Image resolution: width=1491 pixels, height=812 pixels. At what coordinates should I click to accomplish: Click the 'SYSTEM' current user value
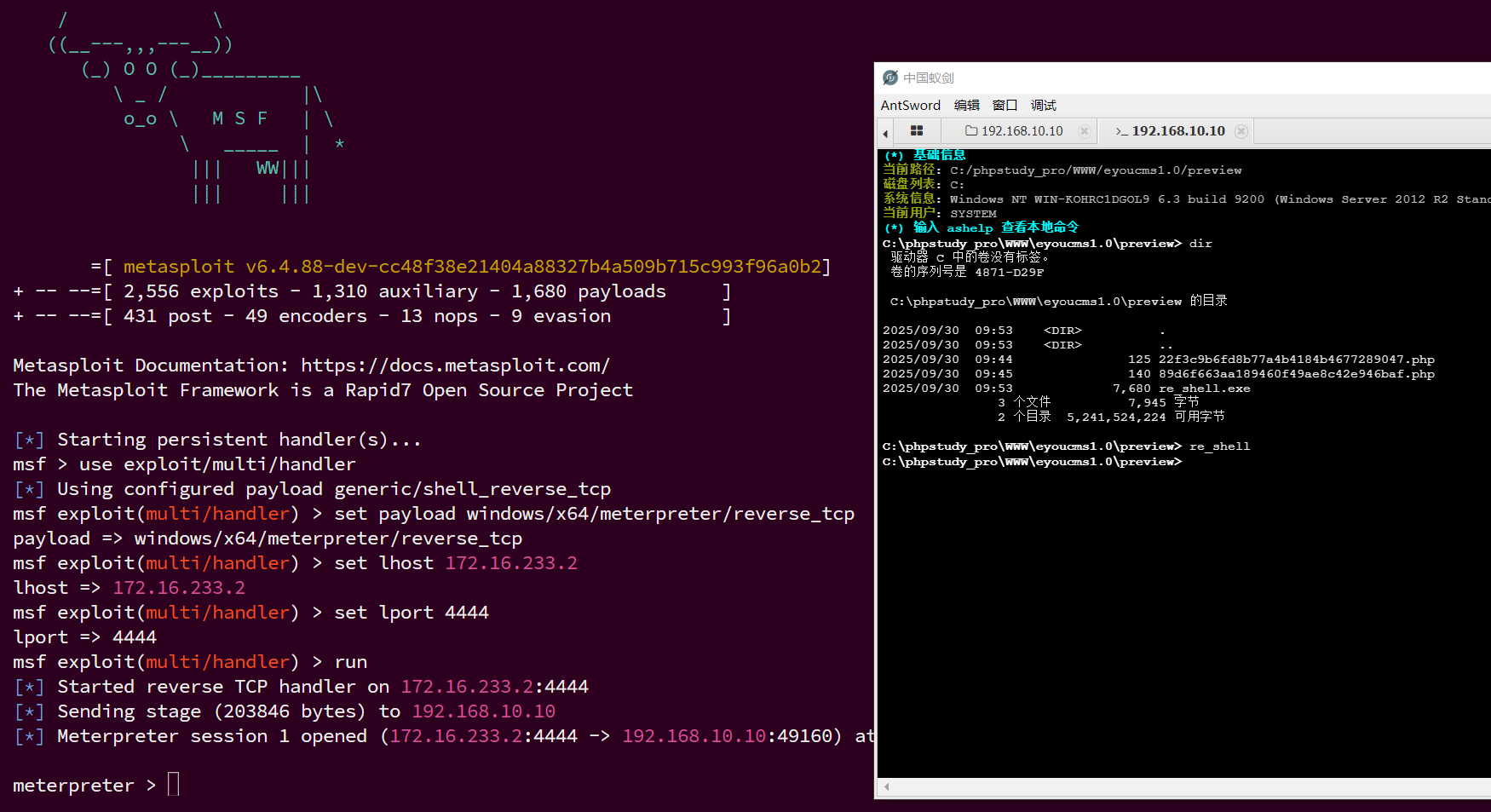pyautogui.click(x=973, y=213)
